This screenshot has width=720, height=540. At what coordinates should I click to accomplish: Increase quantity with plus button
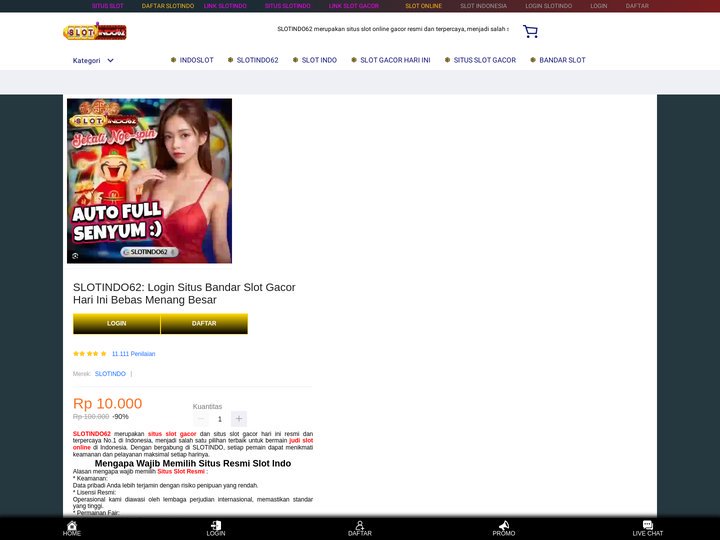point(239,419)
